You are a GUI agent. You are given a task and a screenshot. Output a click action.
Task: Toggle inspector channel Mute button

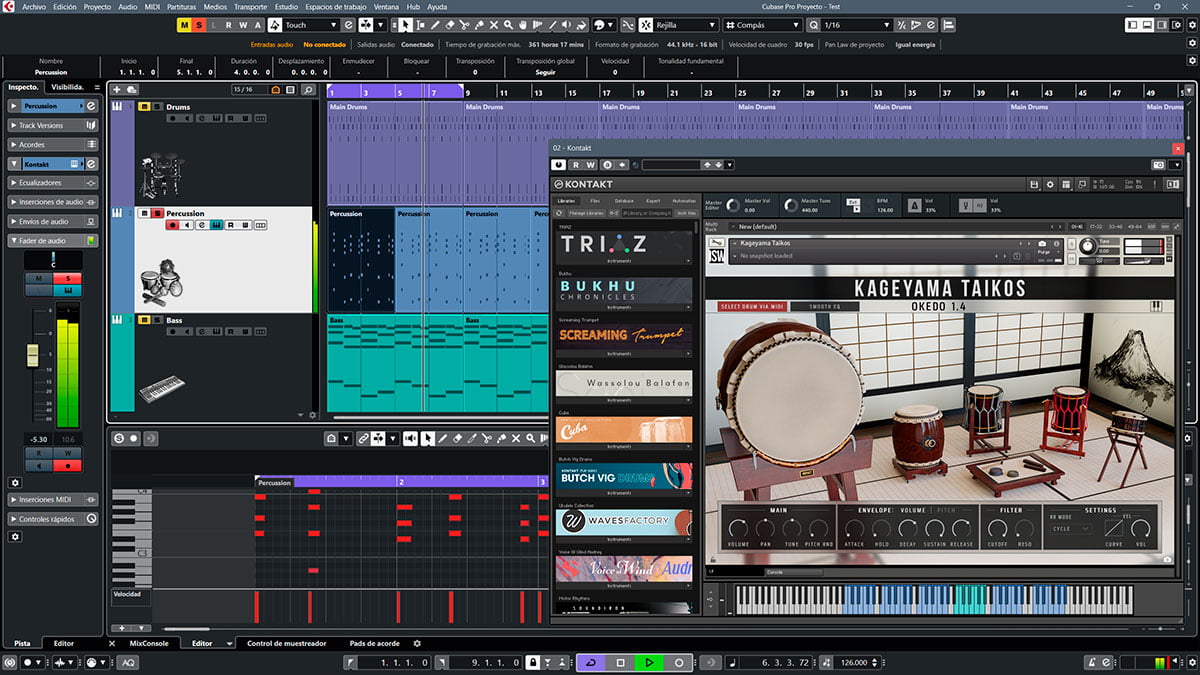(x=40, y=278)
